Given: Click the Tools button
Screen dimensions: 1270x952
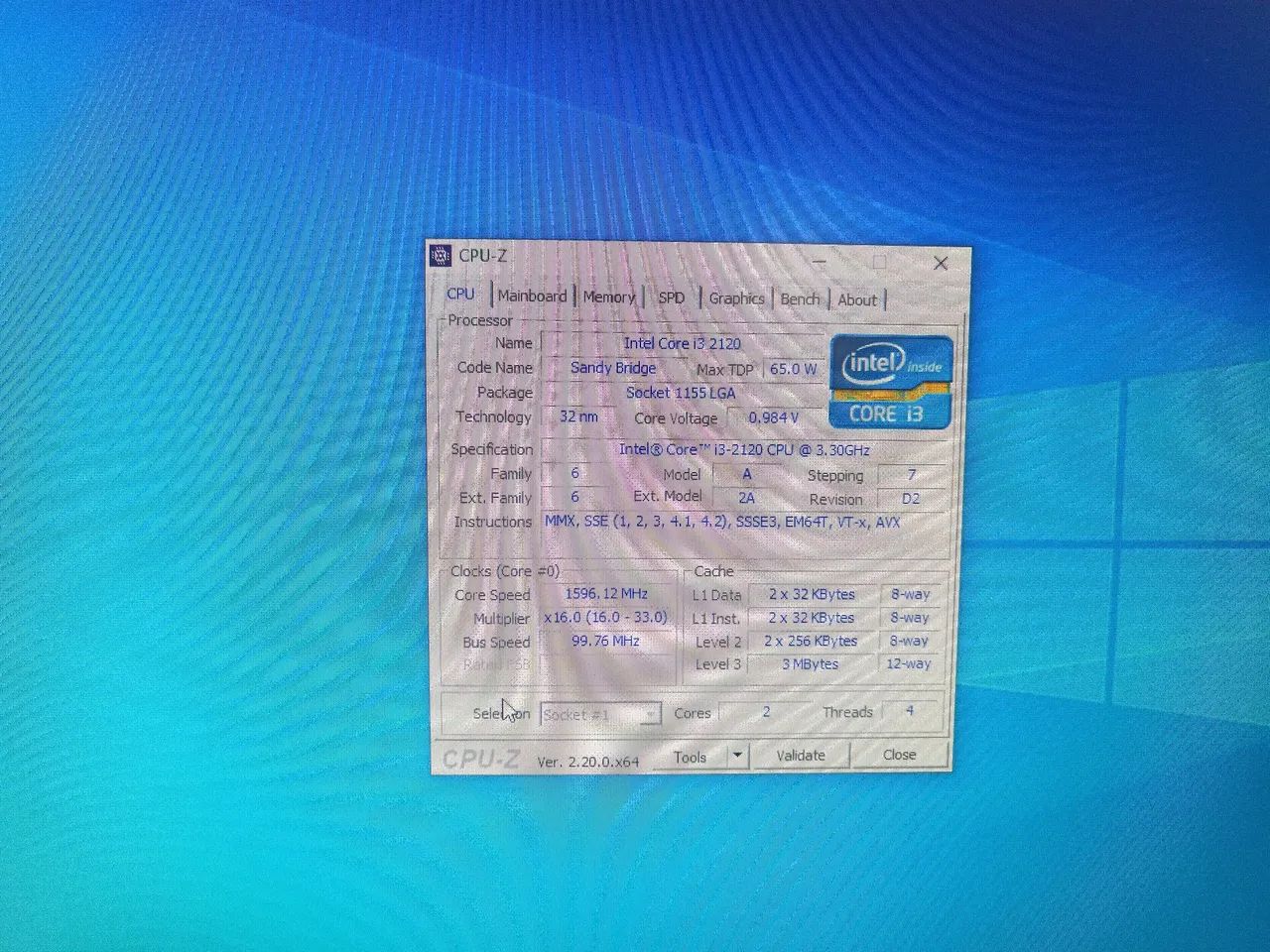Looking at the screenshot, I should (x=690, y=757).
